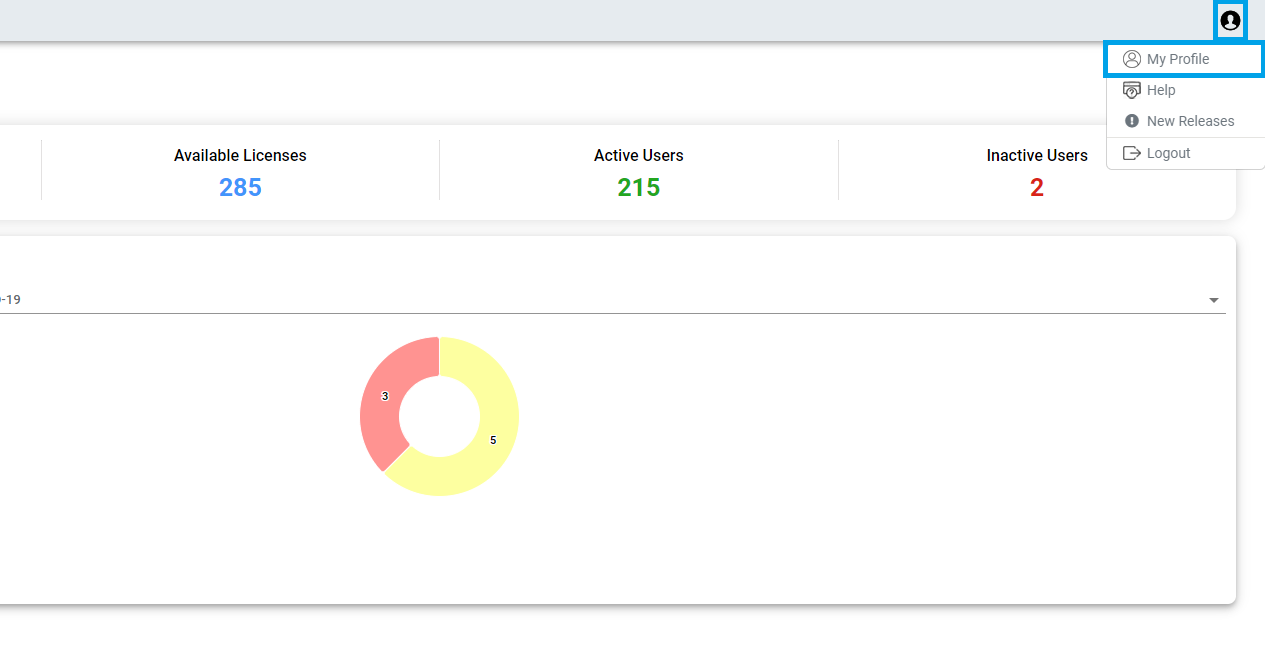The height and width of the screenshot is (664, 1265).
Task: Select the Logout menu text
Action: tap(1168, 153)
